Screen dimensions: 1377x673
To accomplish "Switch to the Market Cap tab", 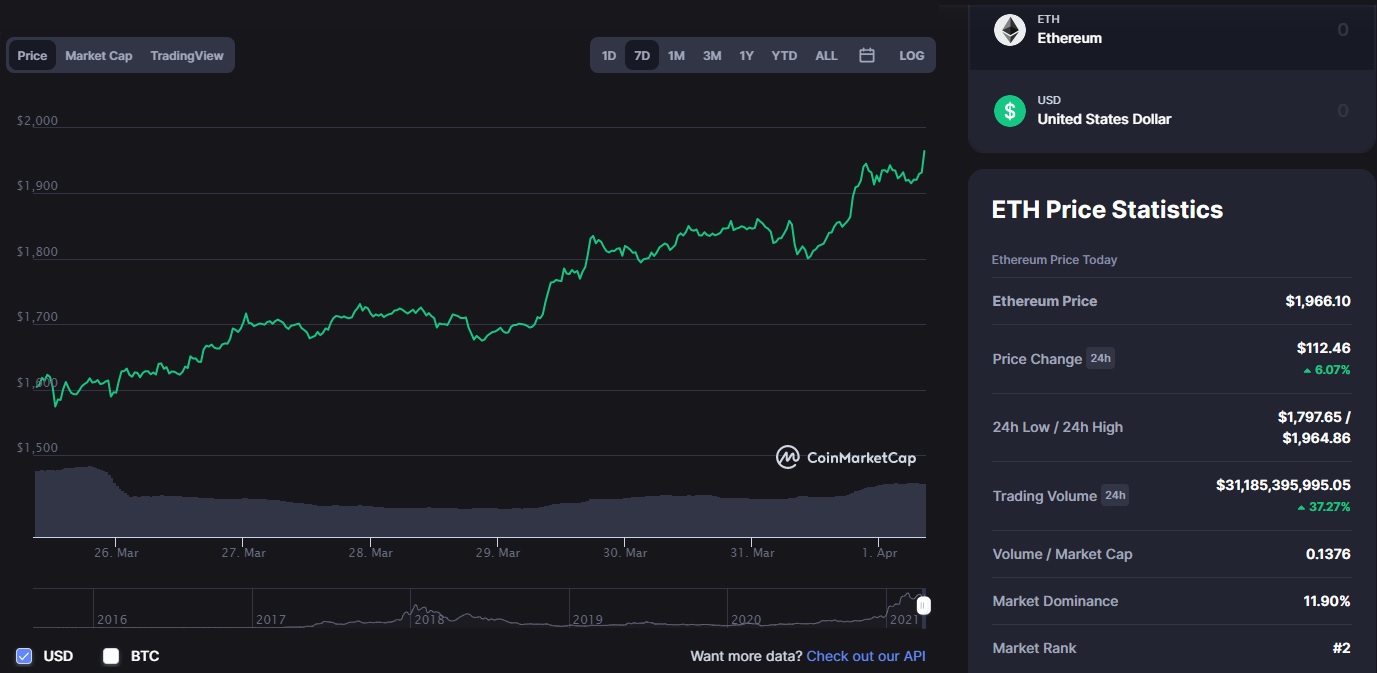I will pos(99,56).
